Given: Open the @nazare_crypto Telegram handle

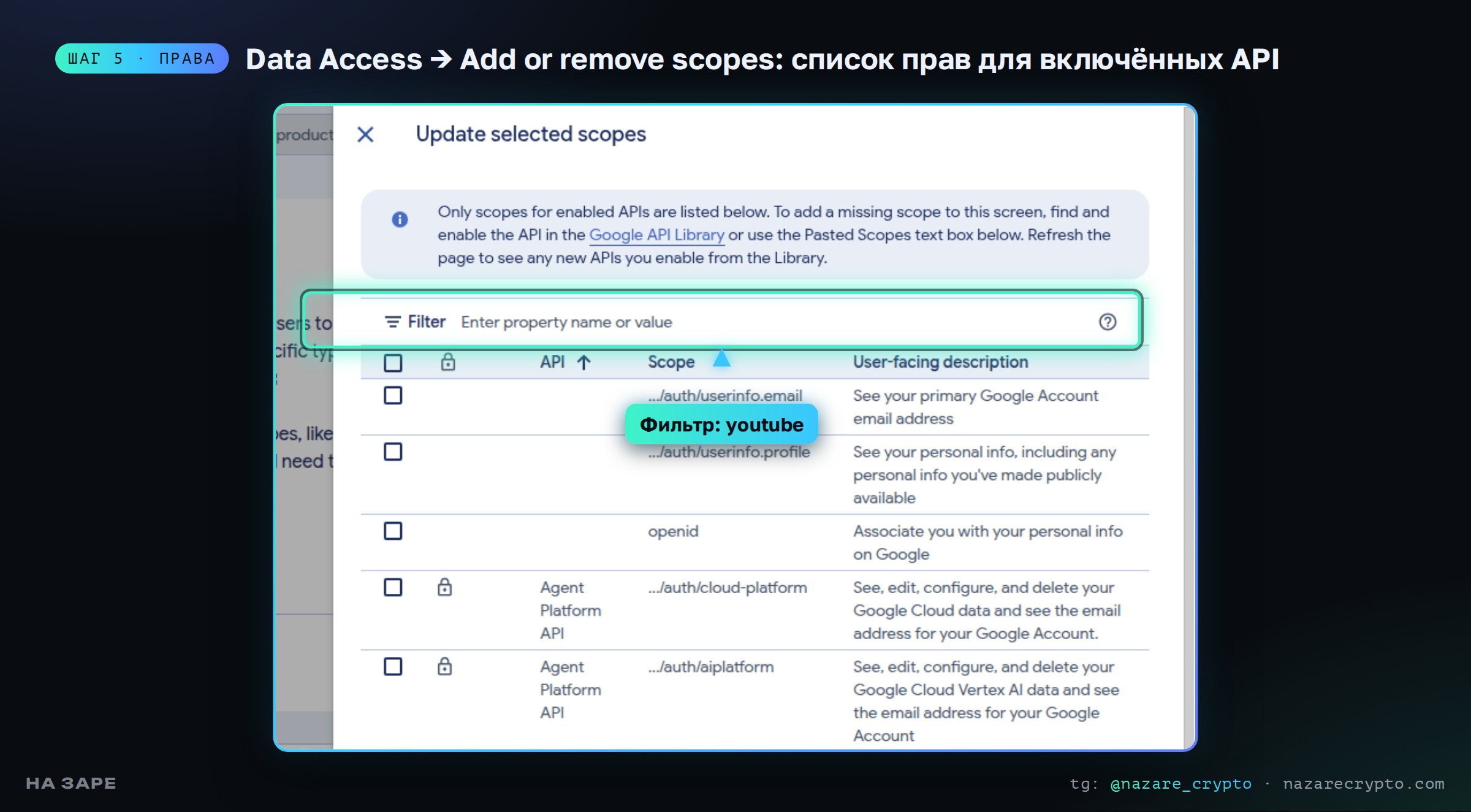Looking at the screenshot, I should (1180, 784).
